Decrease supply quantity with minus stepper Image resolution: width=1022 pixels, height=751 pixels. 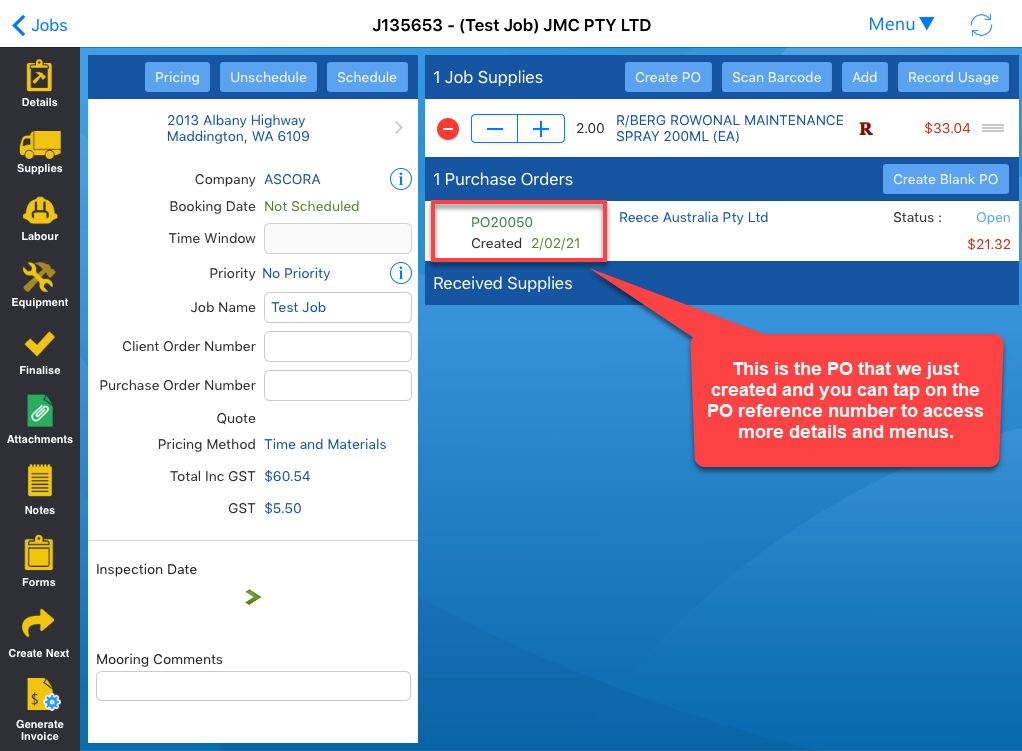tap(494, 129)
